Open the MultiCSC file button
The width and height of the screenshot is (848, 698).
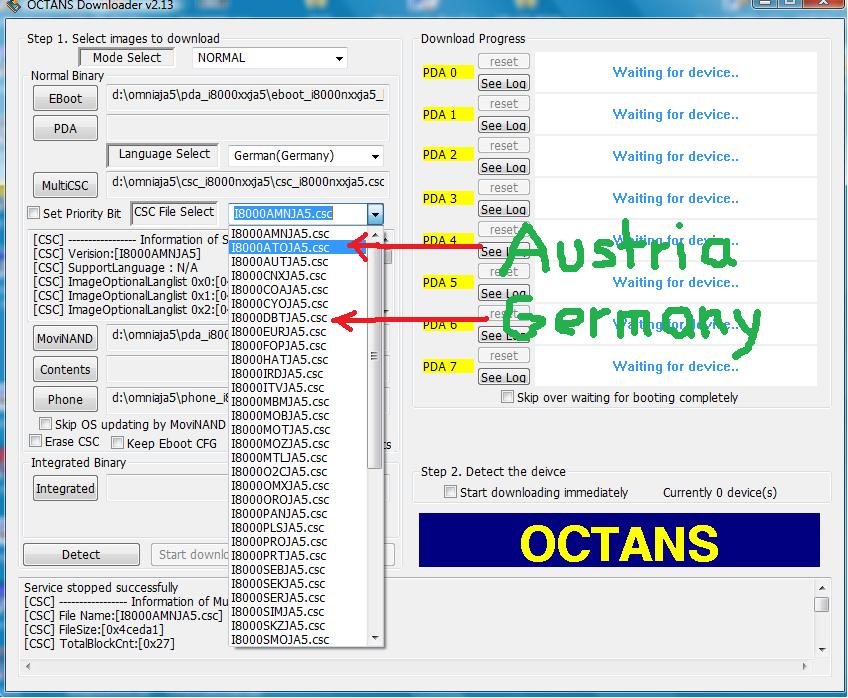[x=65, y=185]
